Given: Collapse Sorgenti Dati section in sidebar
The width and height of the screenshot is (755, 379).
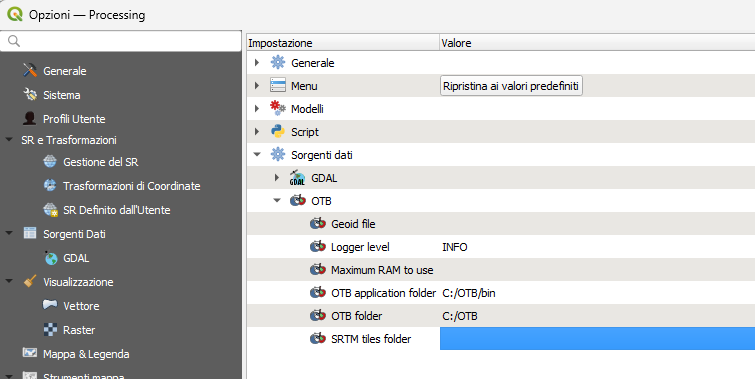Looking at the screenshot, I should point(9,234).
